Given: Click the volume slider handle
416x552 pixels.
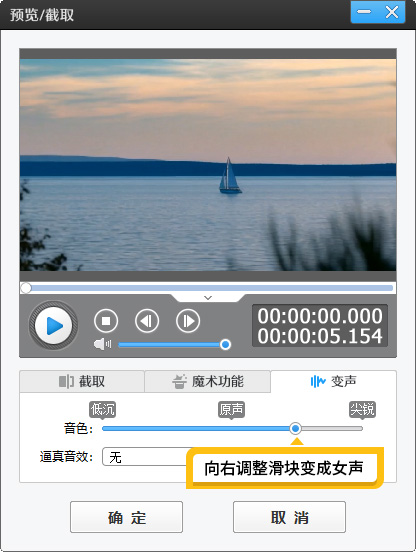Looking at the screenshot, I should point(225,344).
